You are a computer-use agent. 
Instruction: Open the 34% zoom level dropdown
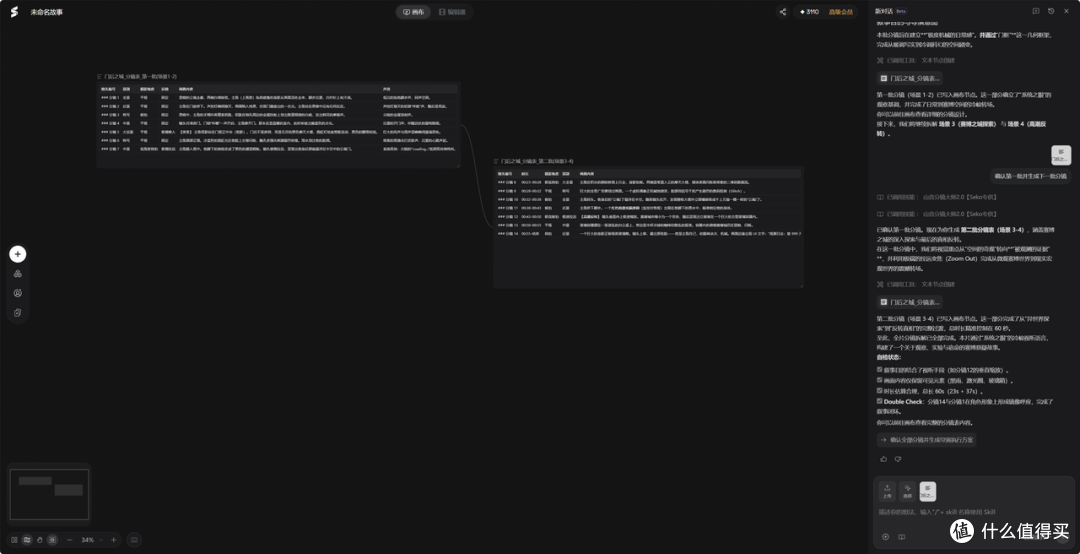92,540
